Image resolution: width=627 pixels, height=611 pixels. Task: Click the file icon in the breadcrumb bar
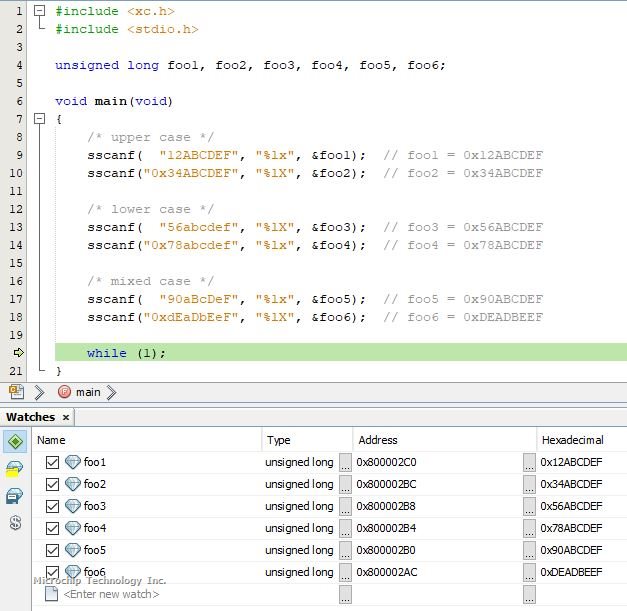click(16, 392)
